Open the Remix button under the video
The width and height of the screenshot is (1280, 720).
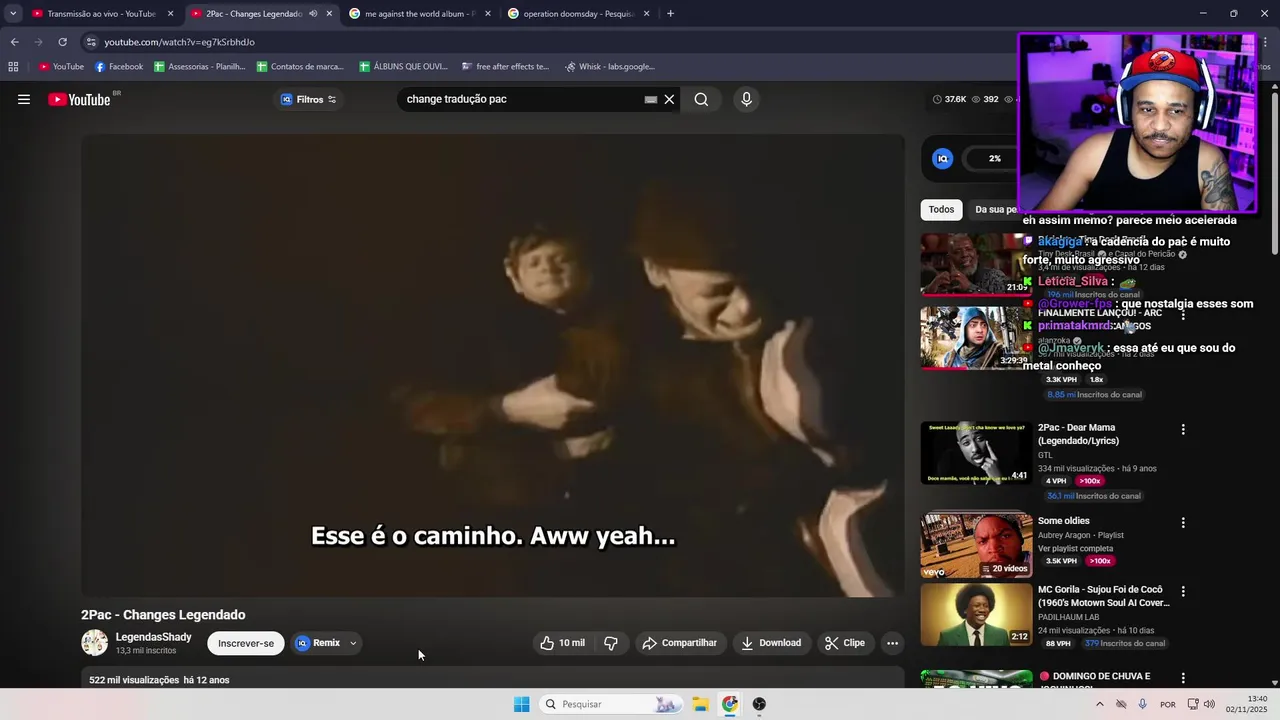318,643
